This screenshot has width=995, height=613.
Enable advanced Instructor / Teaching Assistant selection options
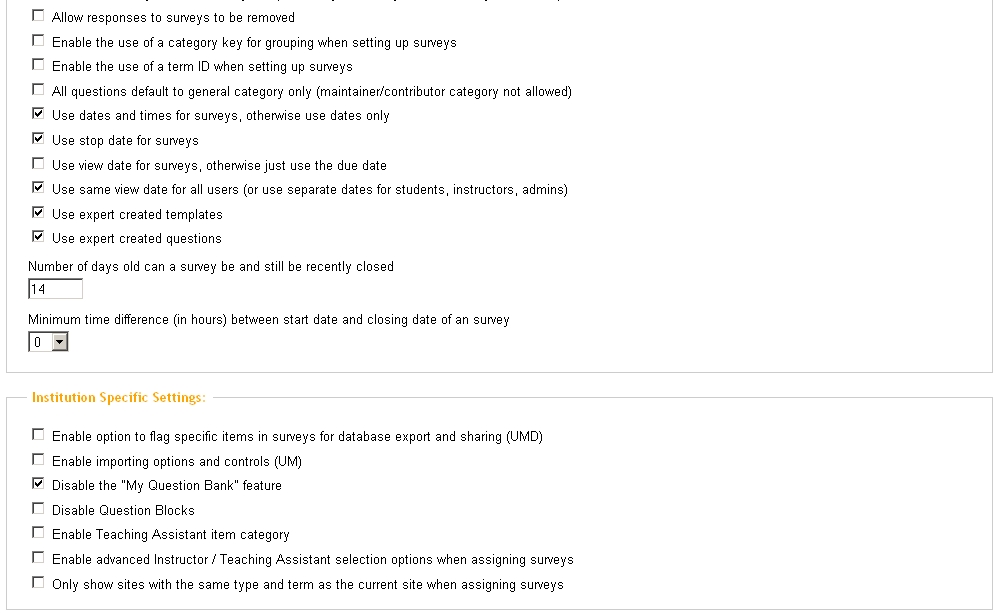point(38,558)
